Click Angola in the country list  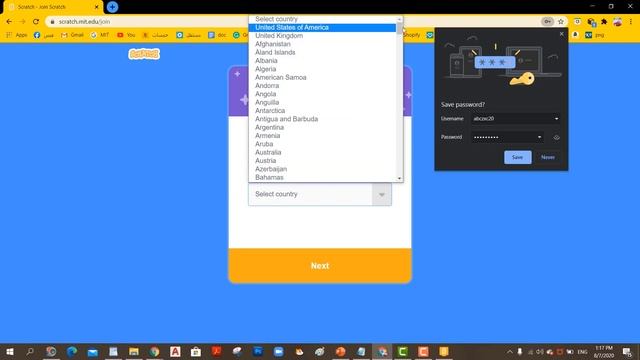[x=322, y=94]
